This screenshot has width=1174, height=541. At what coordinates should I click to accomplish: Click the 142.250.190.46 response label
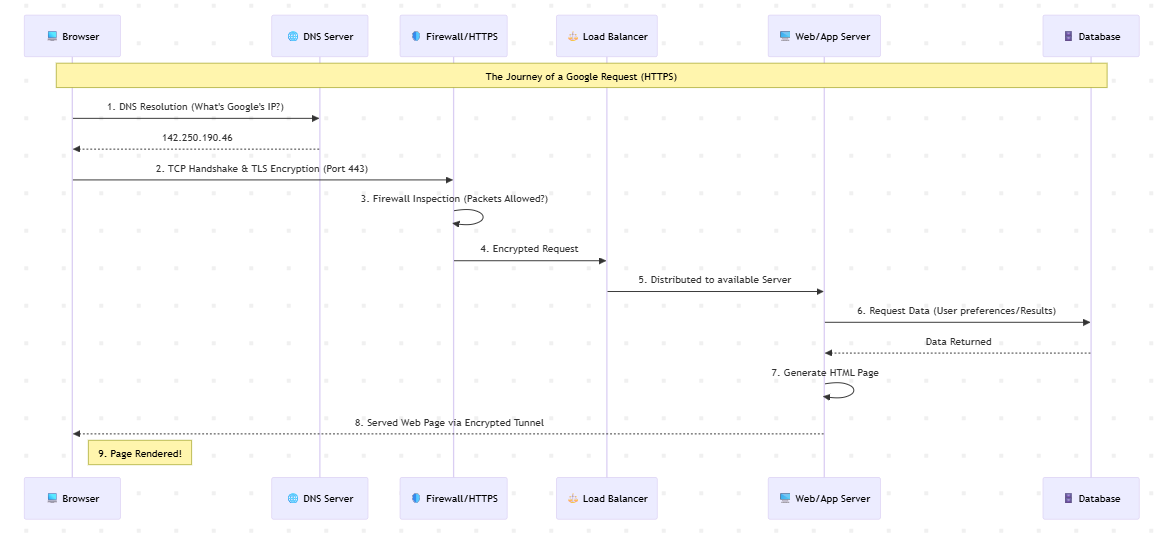(x=197, y=138)
